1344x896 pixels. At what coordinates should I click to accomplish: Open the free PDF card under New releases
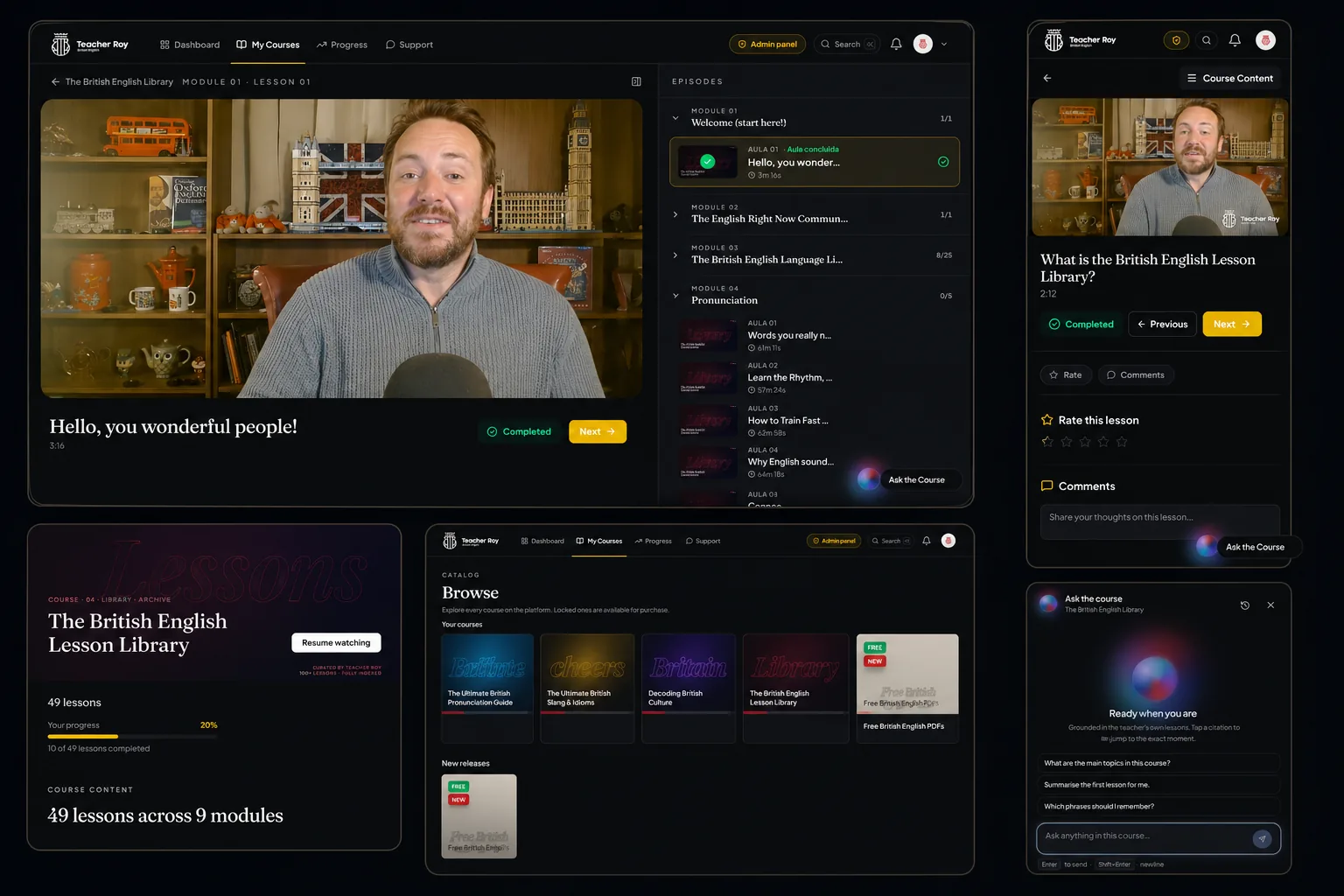tap(479, 816)
